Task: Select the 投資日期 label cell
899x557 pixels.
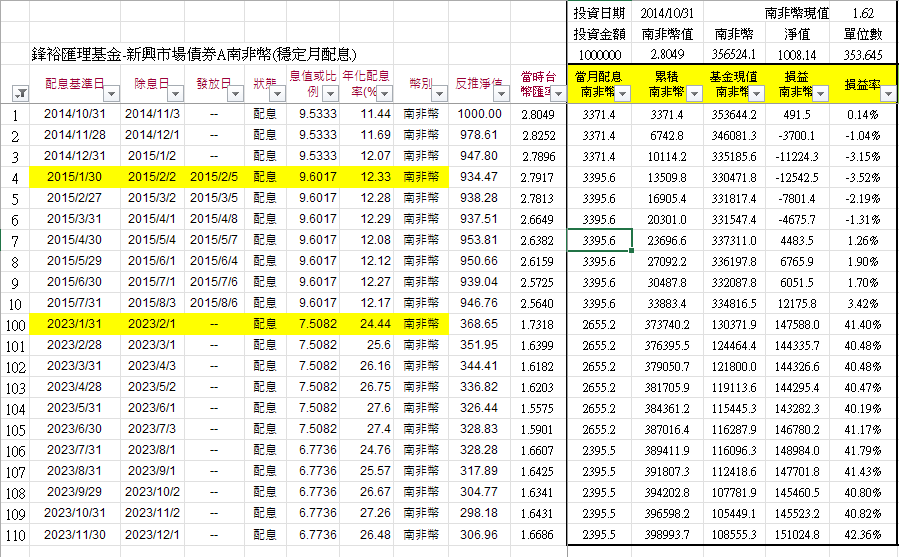Action: coord(599,13)
